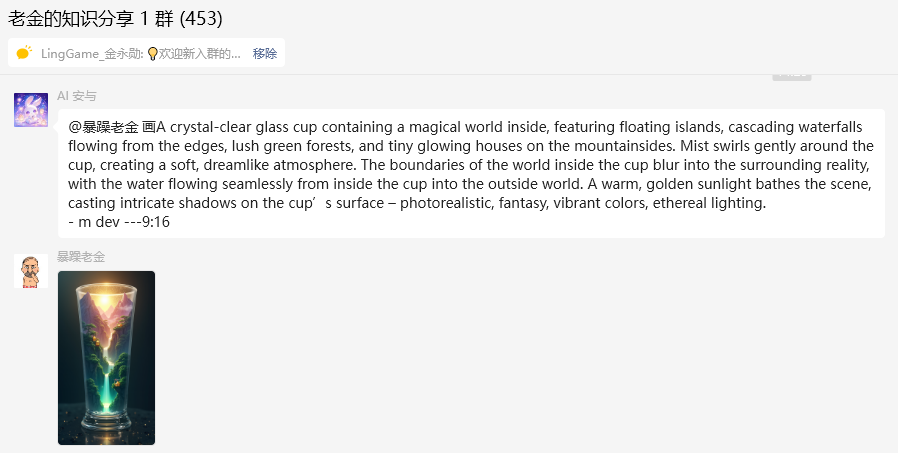Viewport: 898px width, 453px height.
Task: Click the @暴躁老金 mention in the message
Action: 103,127
